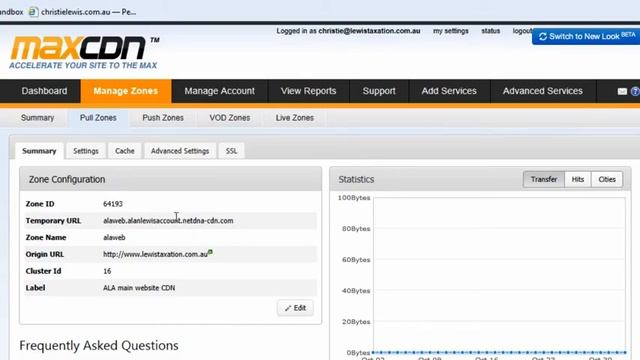Click the Zone Configuration panel header
Screen dimensions: 640x360
click(x=171, y=179)
